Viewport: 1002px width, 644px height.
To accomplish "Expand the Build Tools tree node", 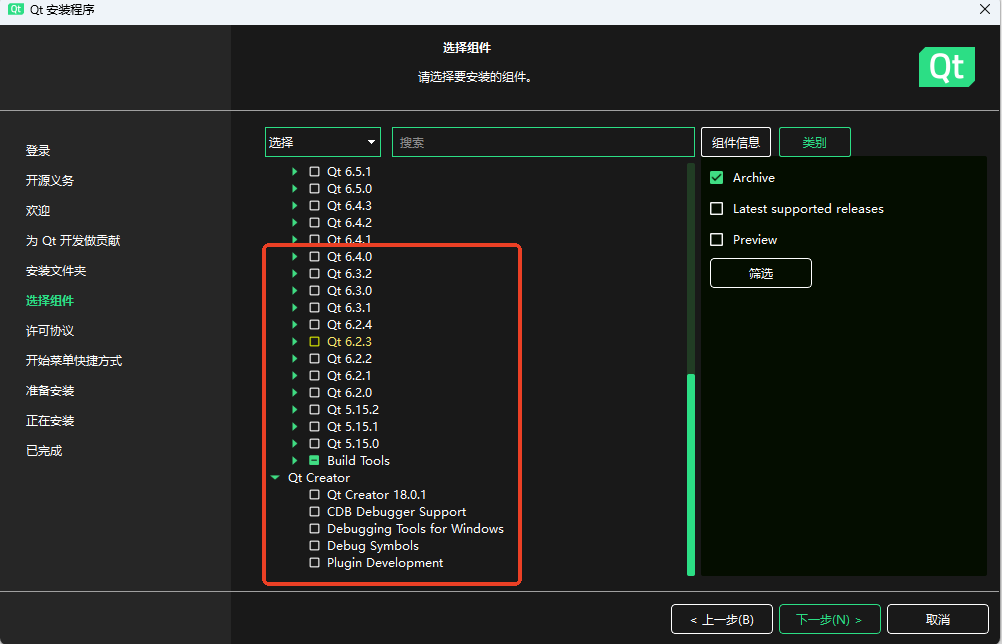I will tap(295, 461).
